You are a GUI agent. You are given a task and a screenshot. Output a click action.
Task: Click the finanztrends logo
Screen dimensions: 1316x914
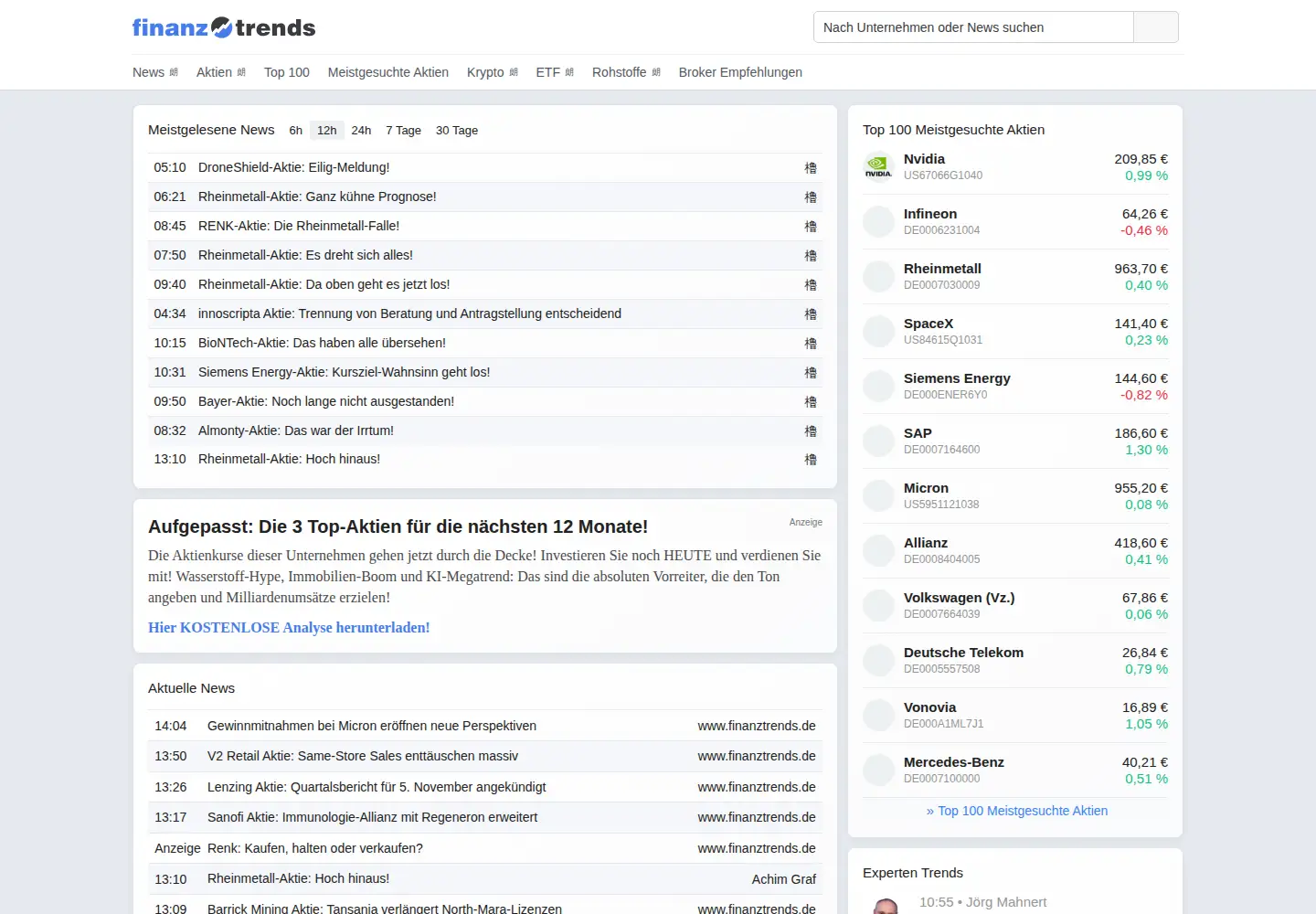[224, 27]
